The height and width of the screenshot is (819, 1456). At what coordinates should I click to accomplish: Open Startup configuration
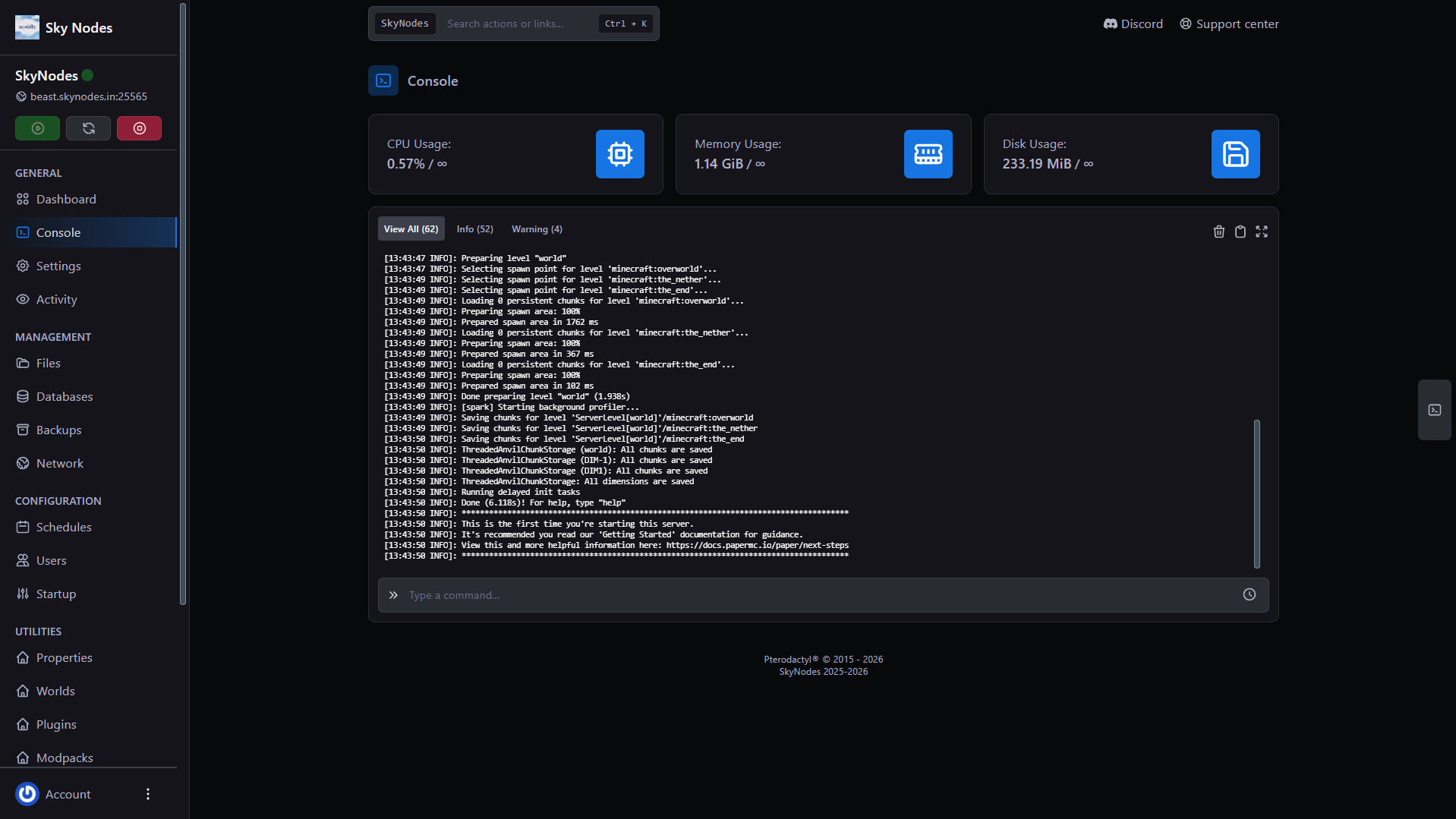click(x=88, y=594)
